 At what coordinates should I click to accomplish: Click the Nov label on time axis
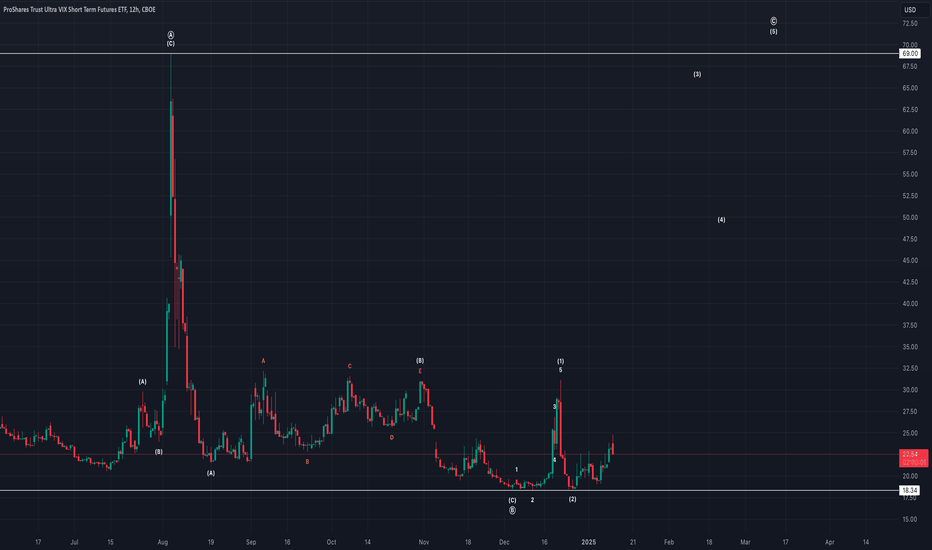[x=424, y=542]
